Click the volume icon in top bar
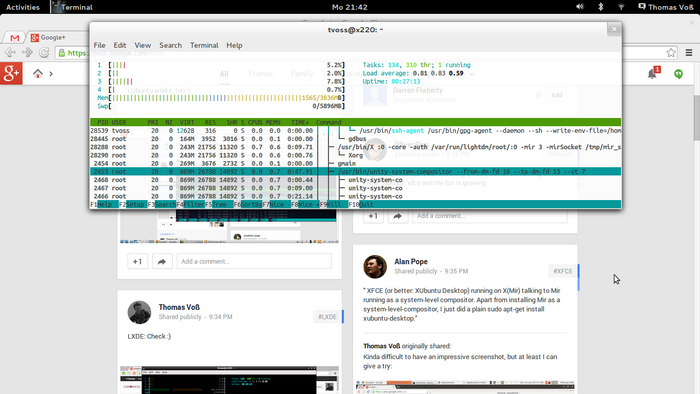 [x=579, y=7]
